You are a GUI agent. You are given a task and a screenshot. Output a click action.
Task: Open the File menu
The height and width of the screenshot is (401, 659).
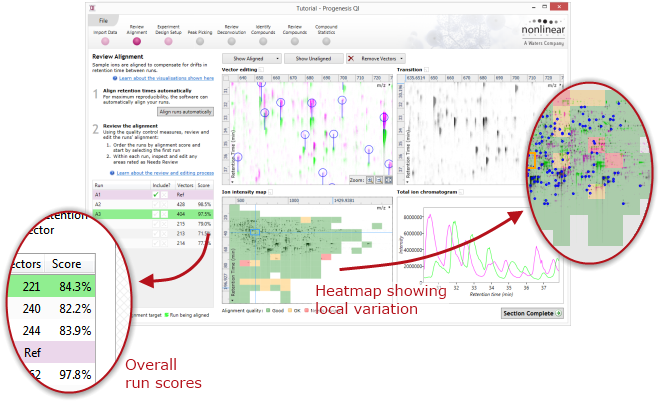103,20
